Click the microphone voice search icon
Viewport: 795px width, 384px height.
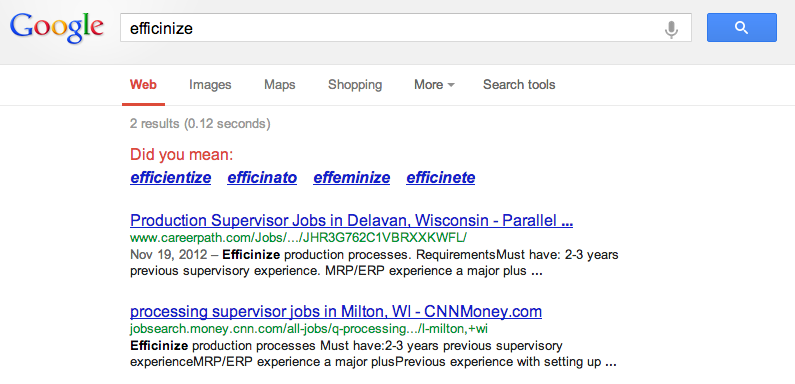pyautogui.click(x=671, y=29)
